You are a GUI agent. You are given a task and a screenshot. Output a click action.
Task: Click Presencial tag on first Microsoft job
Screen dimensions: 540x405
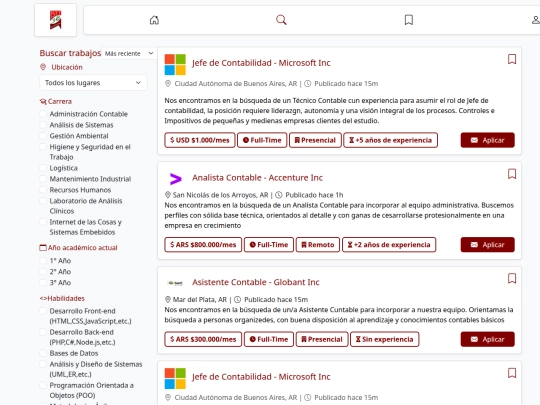click(x=315, y=140)
